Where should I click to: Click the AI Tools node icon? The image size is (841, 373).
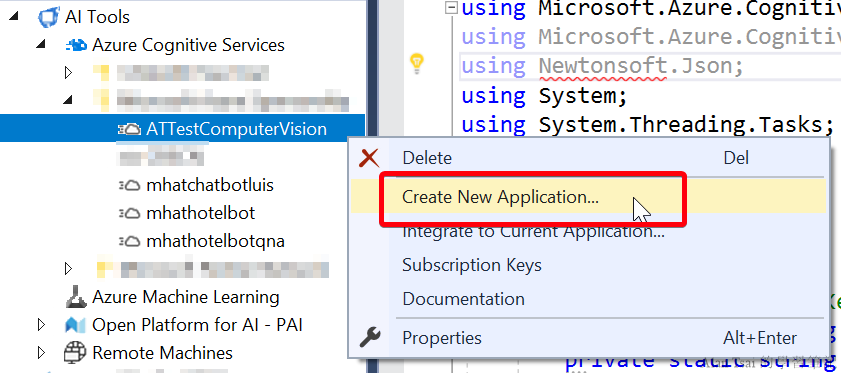coord(49,17)
